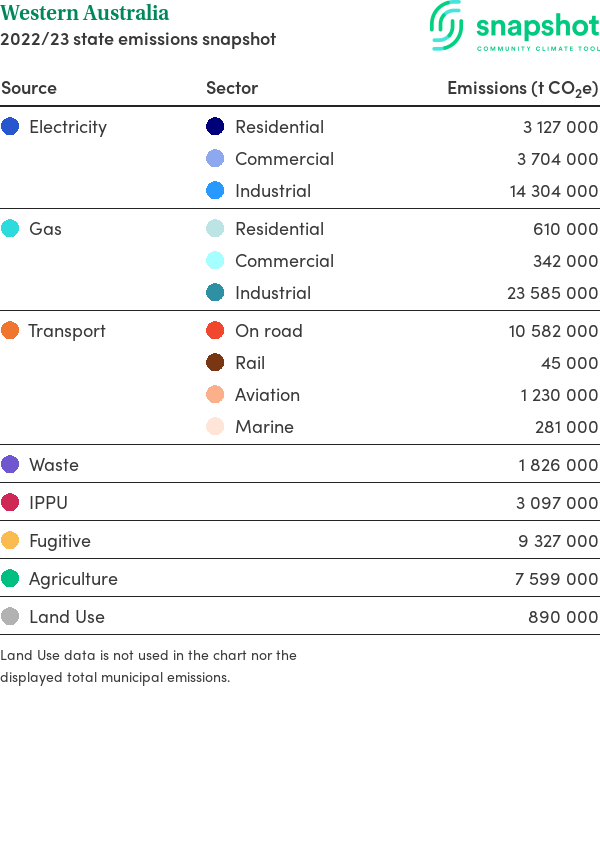Image resolution: width=600 pixels, height=850 pixels.
Task: Select the Agriculture green dot
Action: pyautogui.click(x=10, y=578)
